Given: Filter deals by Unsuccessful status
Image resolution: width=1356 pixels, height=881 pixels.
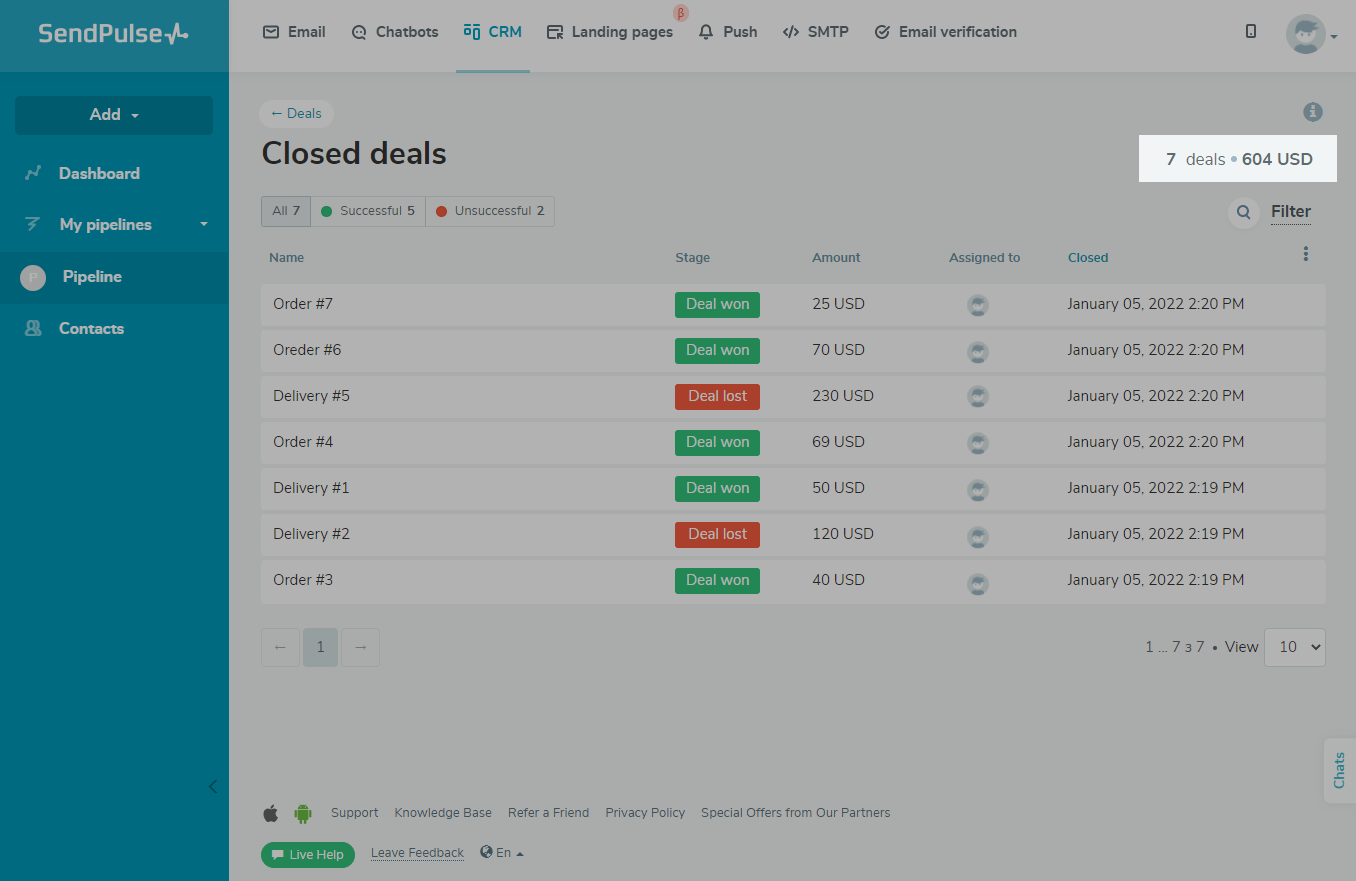Looking at the screenshot, I should 490,211.
